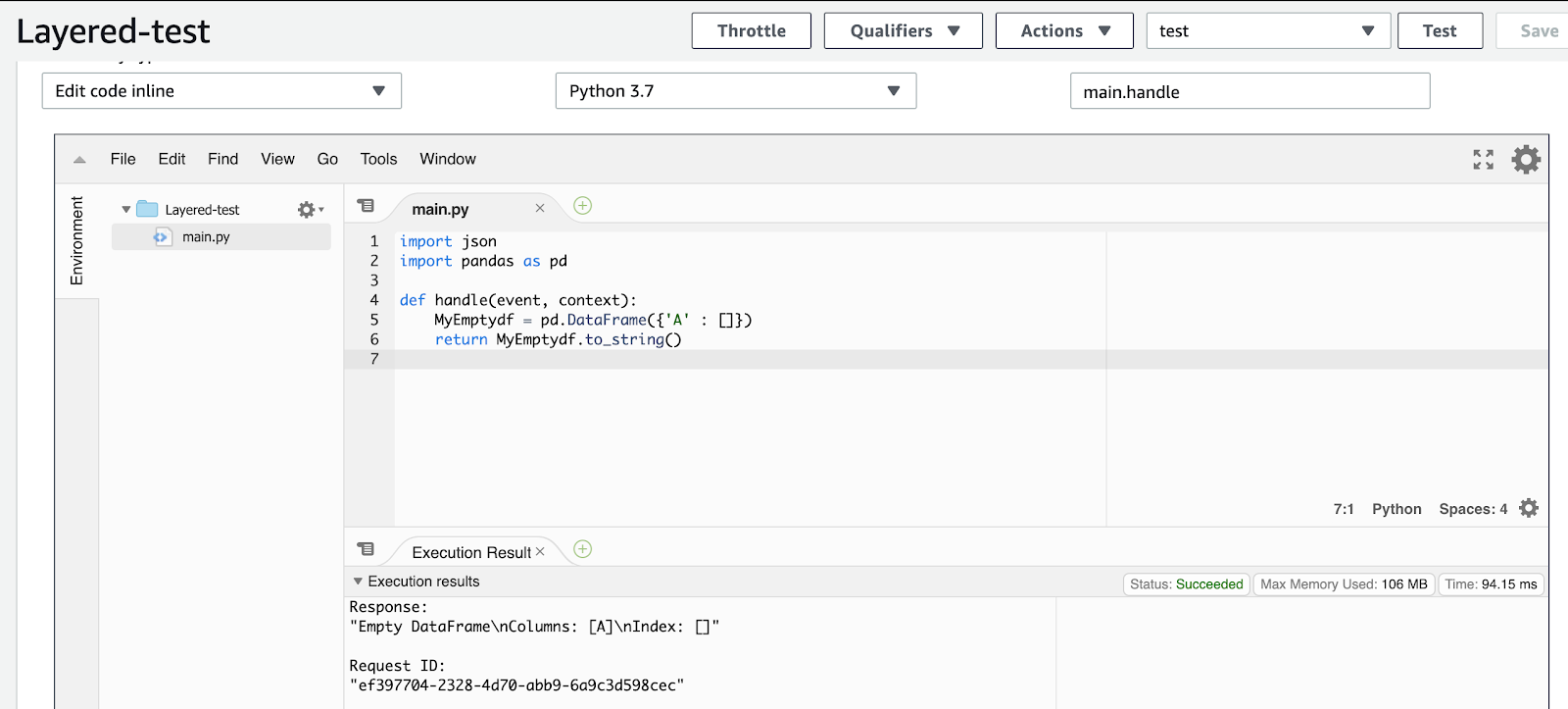Open status bar gear next to Spaces: 4
1568x709 pixels.
pos(1529,508)
